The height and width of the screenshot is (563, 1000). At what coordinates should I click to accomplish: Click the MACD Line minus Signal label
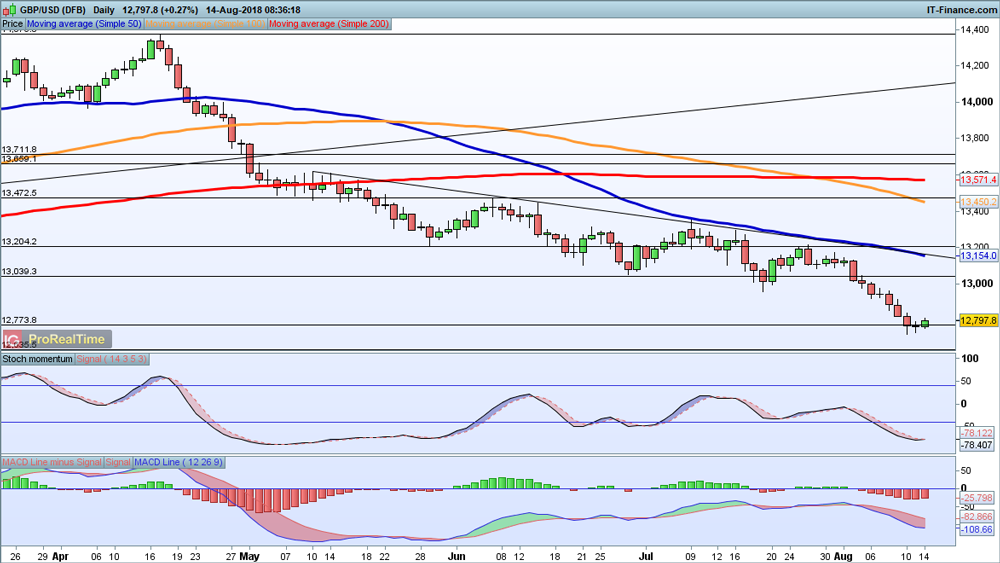pos(52,462)
